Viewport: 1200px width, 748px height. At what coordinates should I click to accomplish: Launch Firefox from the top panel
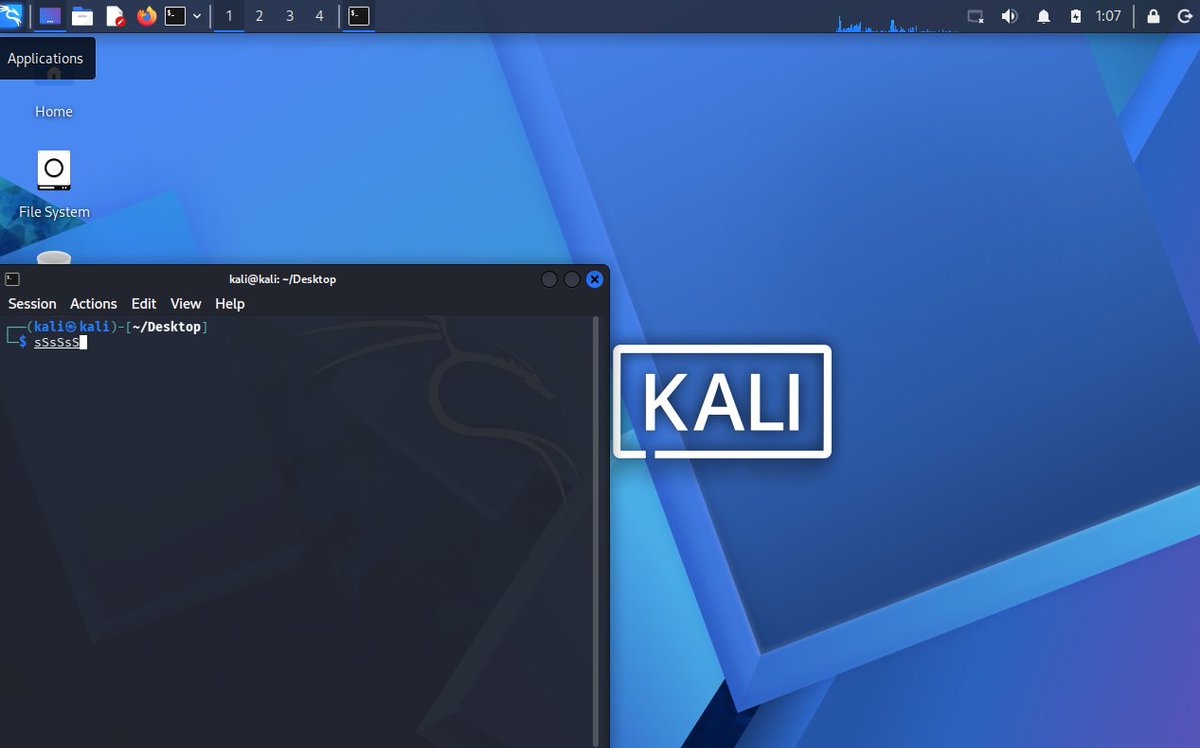point(147,16)
